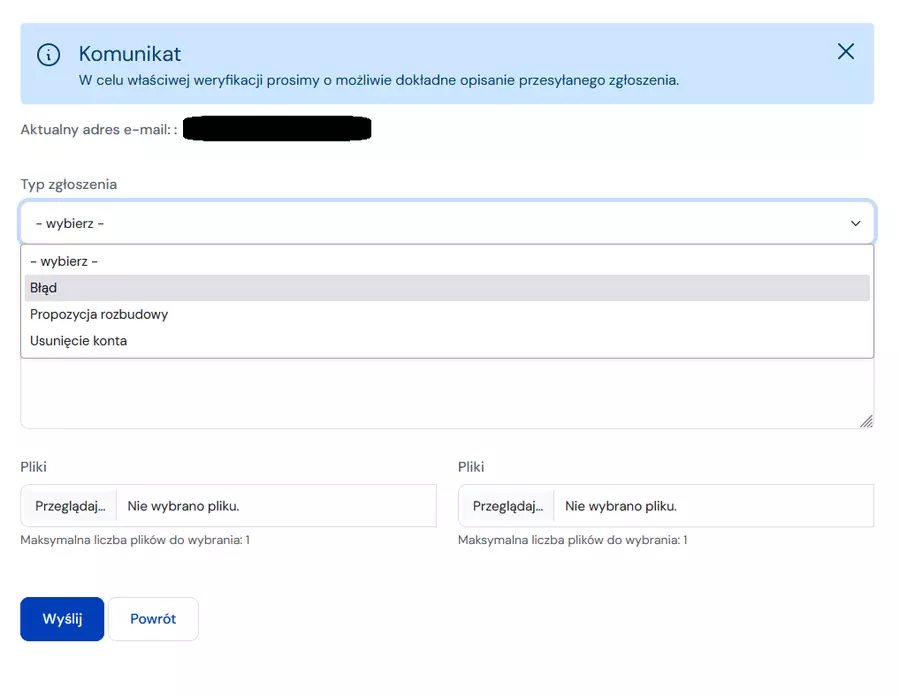This screenshot has height=696, width=900.
Task: Click the 'Komunikat' heading text
Action: [130, 54]
